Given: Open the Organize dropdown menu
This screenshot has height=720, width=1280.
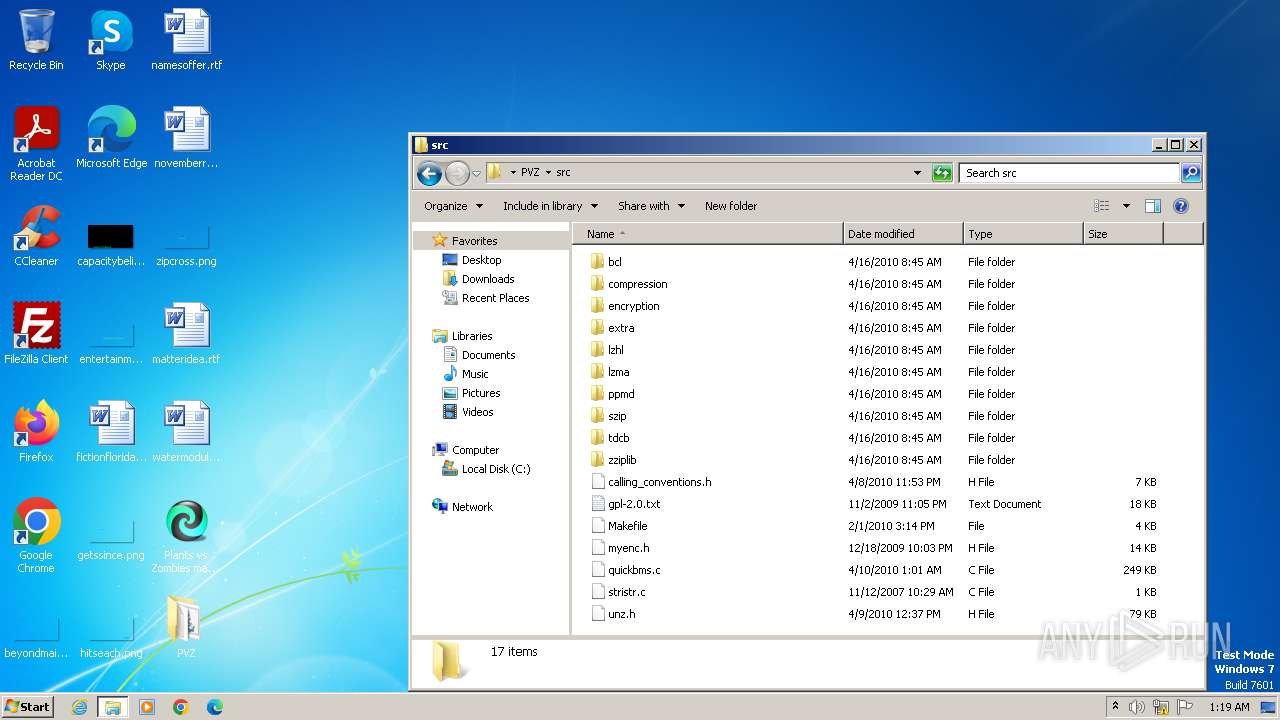Looking at the screenshot, I should click(x=453, y=206).
